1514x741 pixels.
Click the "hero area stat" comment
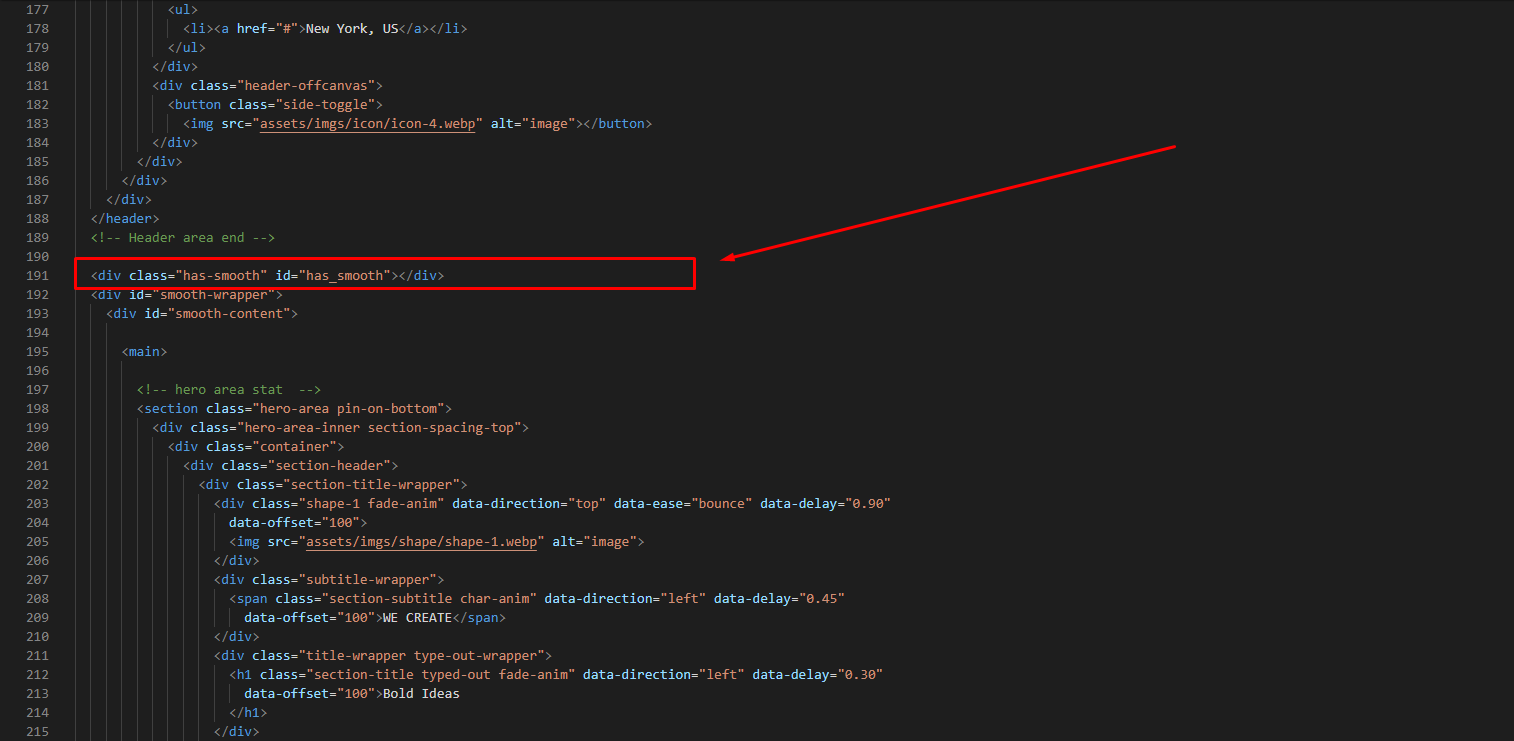coord(228,389)
